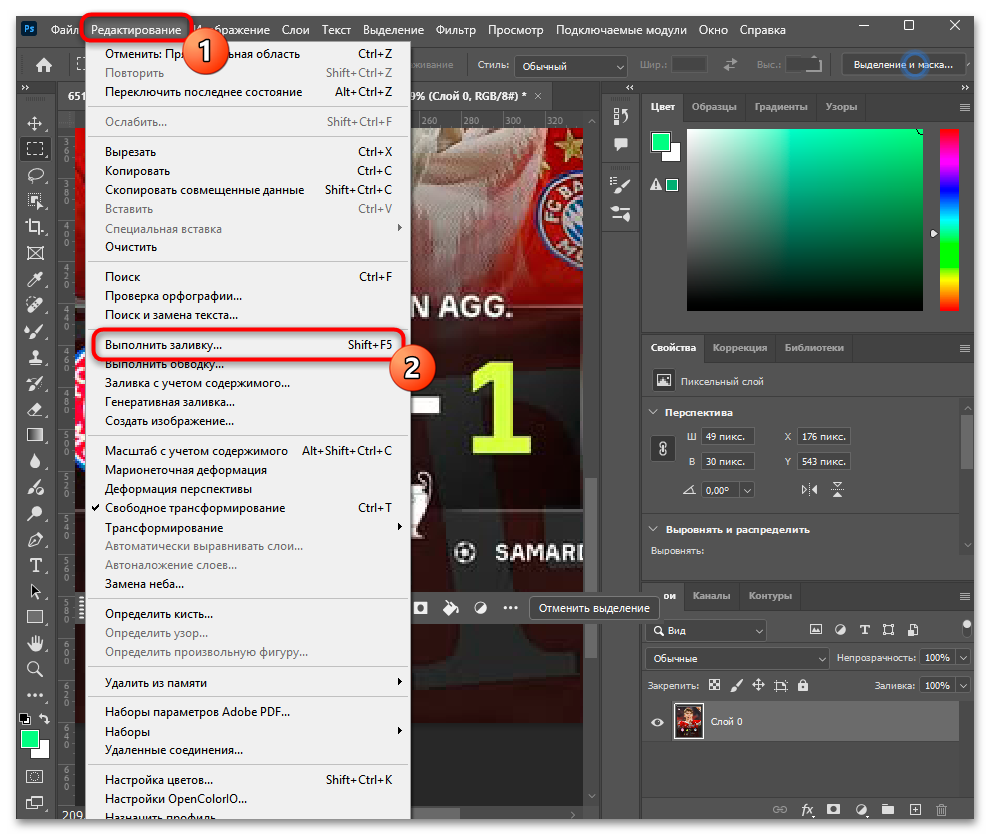Collapse the Перспектива section

tap(653, 412)
